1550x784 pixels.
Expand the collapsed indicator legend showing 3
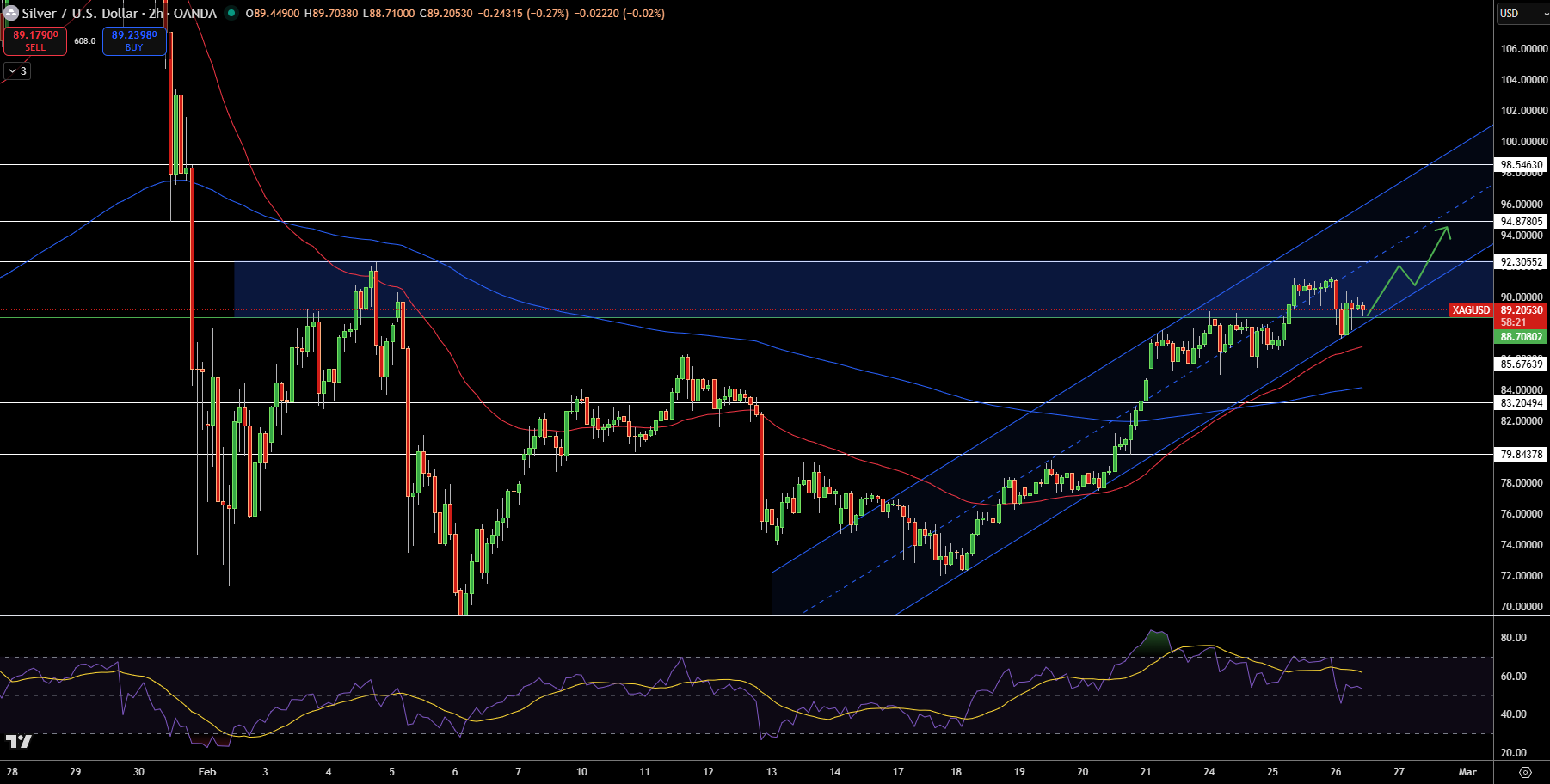point(17,71)
